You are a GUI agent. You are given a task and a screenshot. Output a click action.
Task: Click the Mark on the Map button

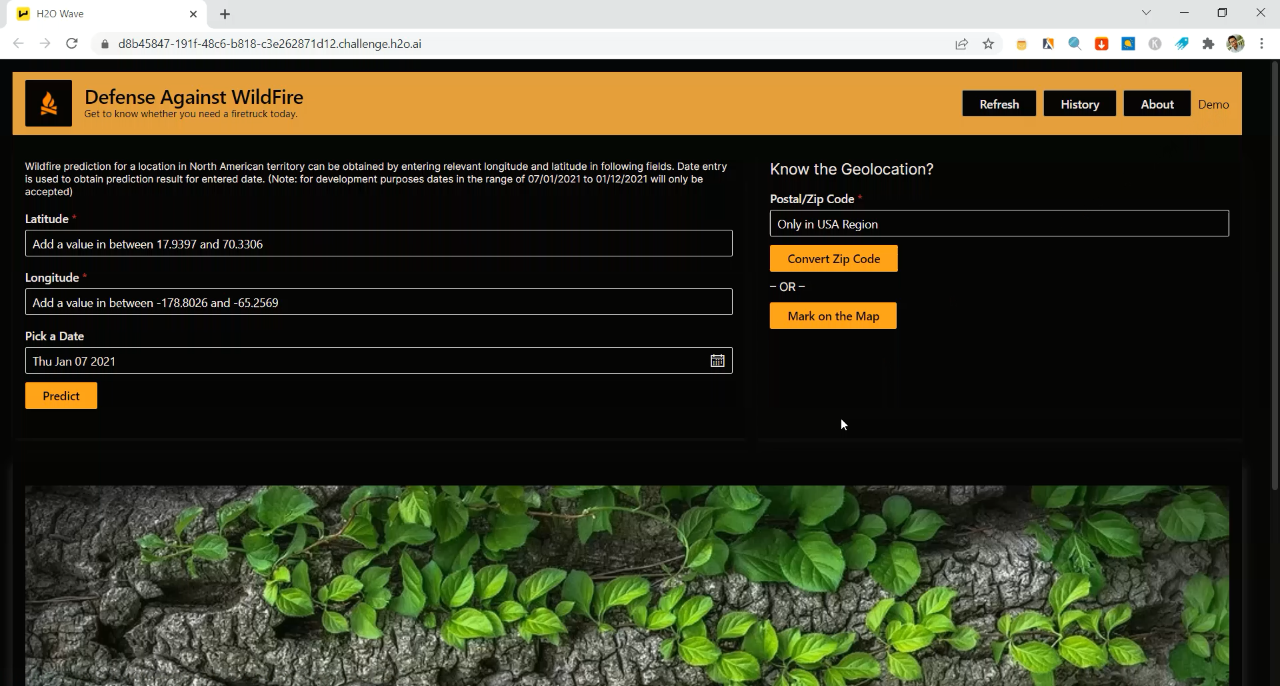click(833, 316)
